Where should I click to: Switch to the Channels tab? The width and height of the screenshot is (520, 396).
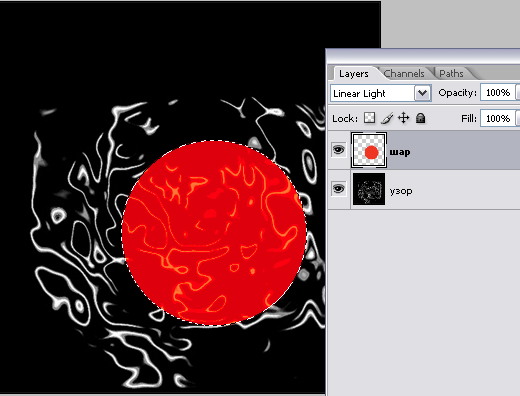click(x=404, y=73)
